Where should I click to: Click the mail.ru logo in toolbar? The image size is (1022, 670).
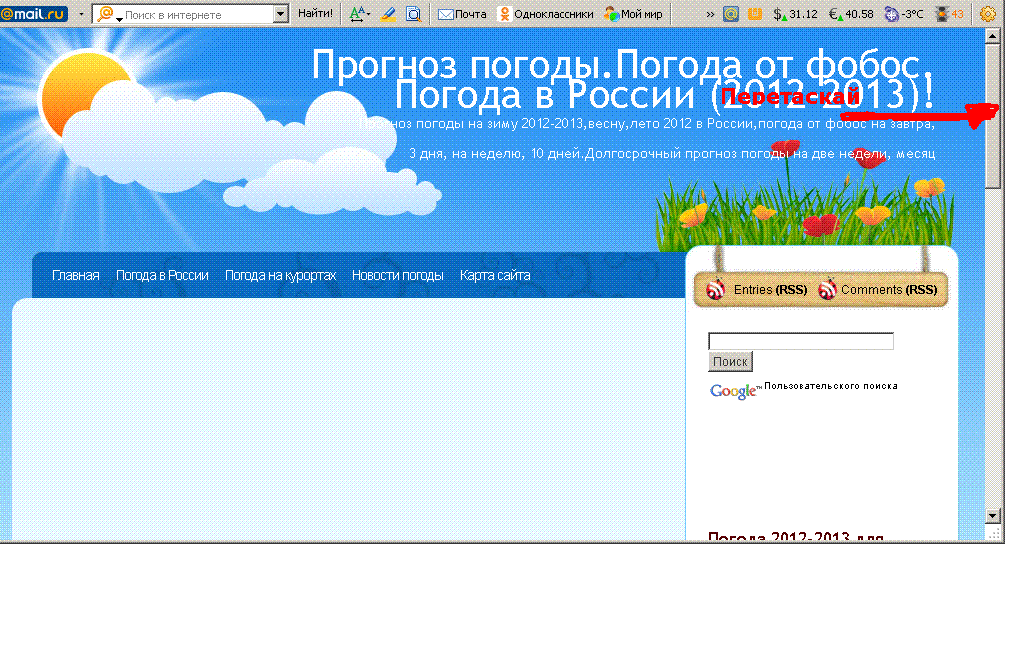(35, 14)
